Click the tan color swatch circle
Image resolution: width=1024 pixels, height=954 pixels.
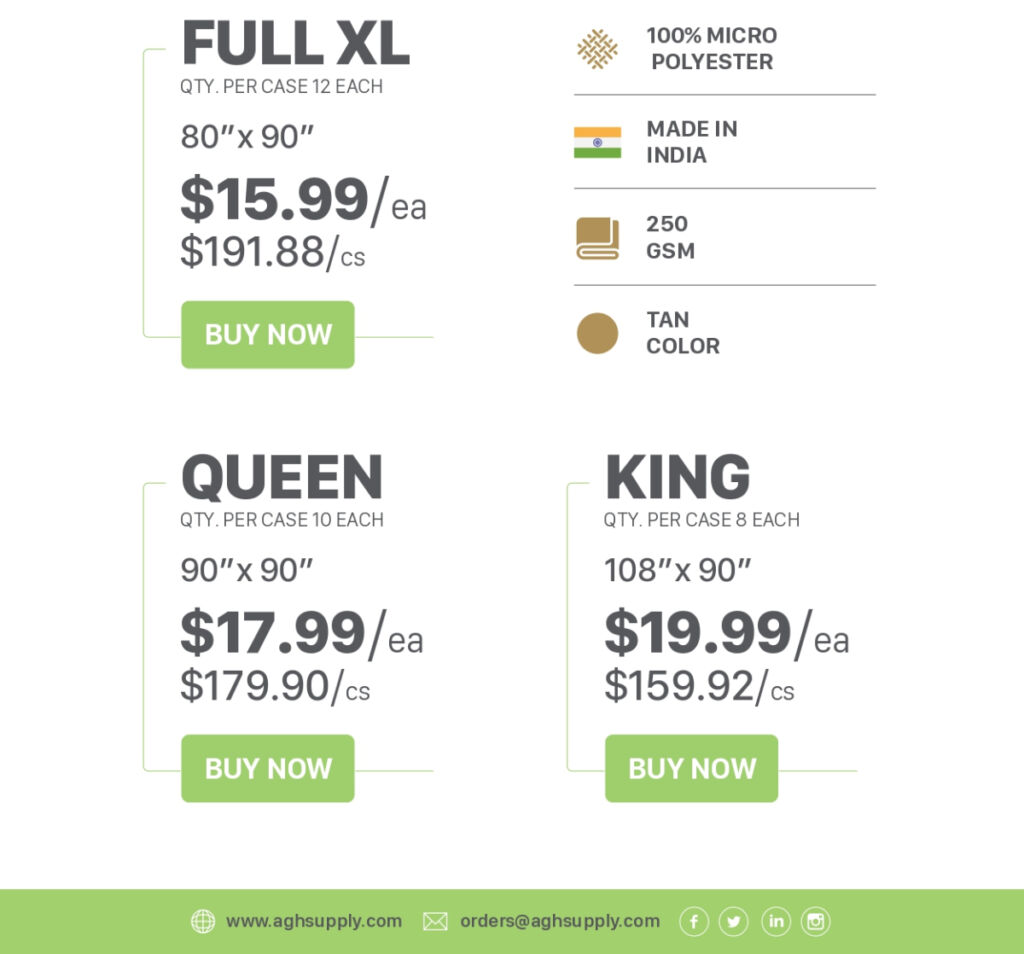(x=597, y=333)
